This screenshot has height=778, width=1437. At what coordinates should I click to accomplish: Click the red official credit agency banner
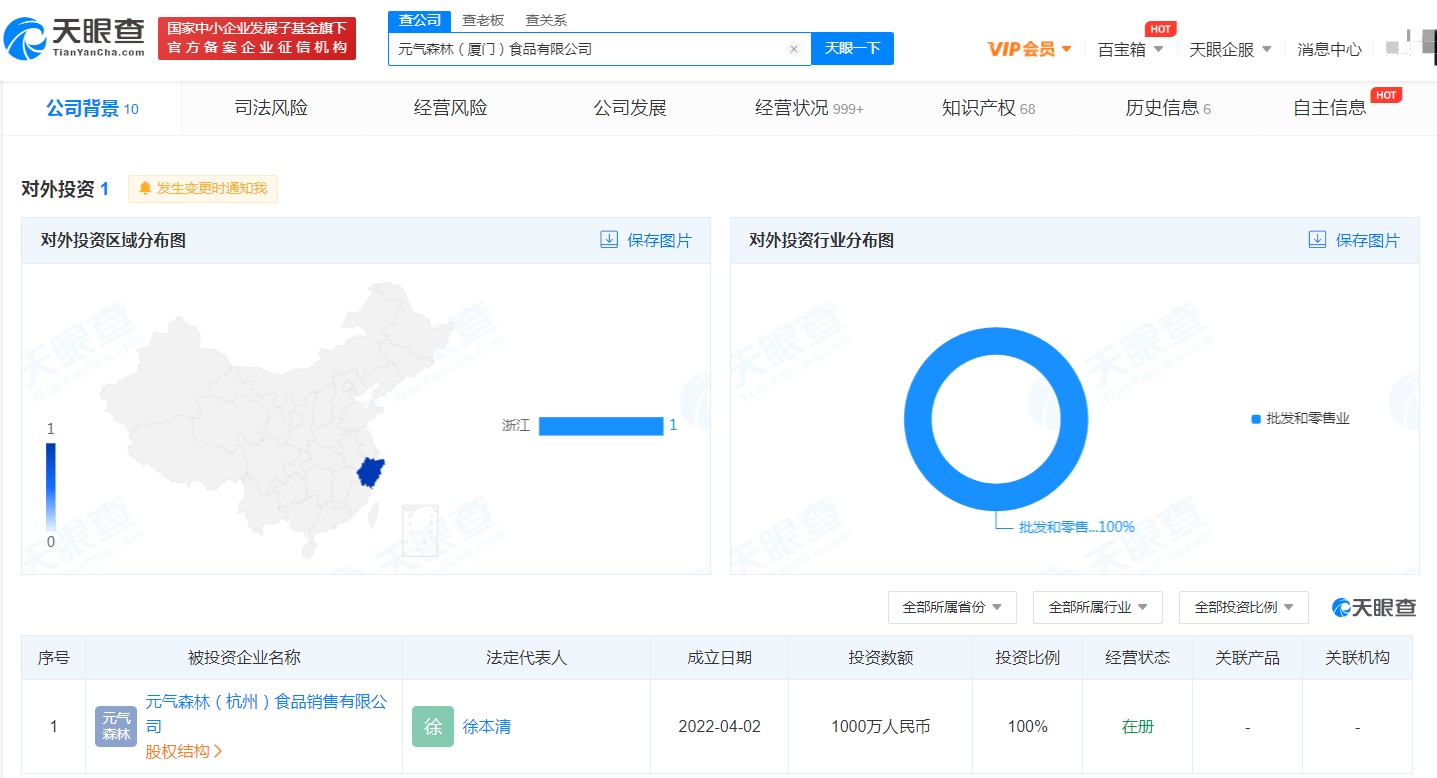[x=257, y=38]
